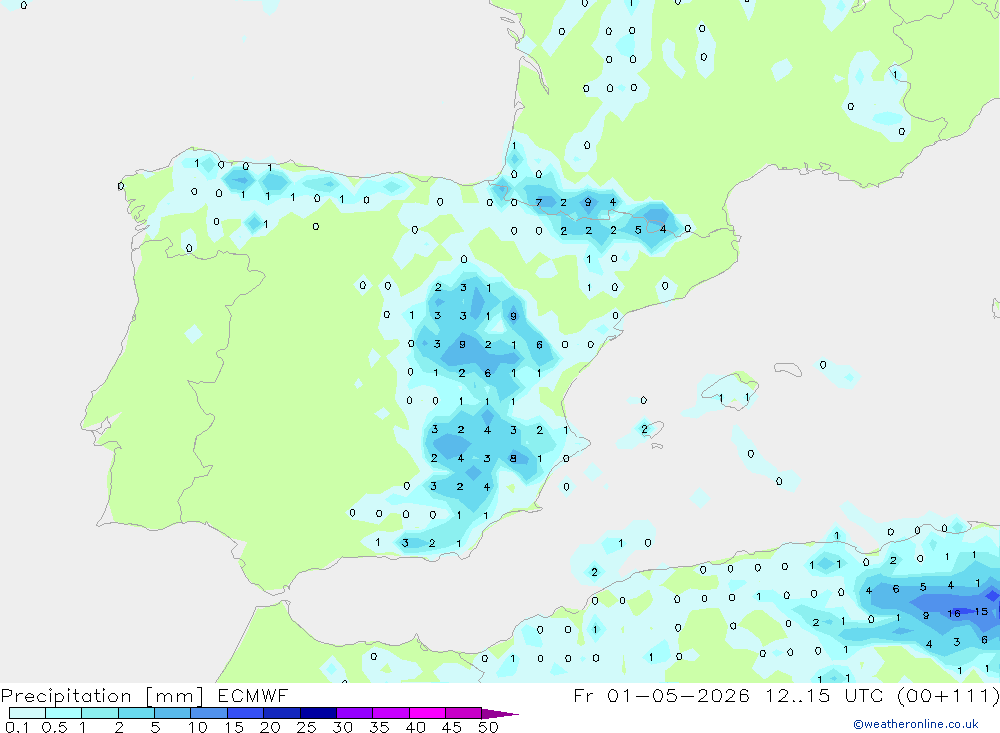Image resolution: width=1000 pixels, height=733 pixels.
Task: Click the 25–30 mm navy legend swatch
Action: [x=318, y=713]
